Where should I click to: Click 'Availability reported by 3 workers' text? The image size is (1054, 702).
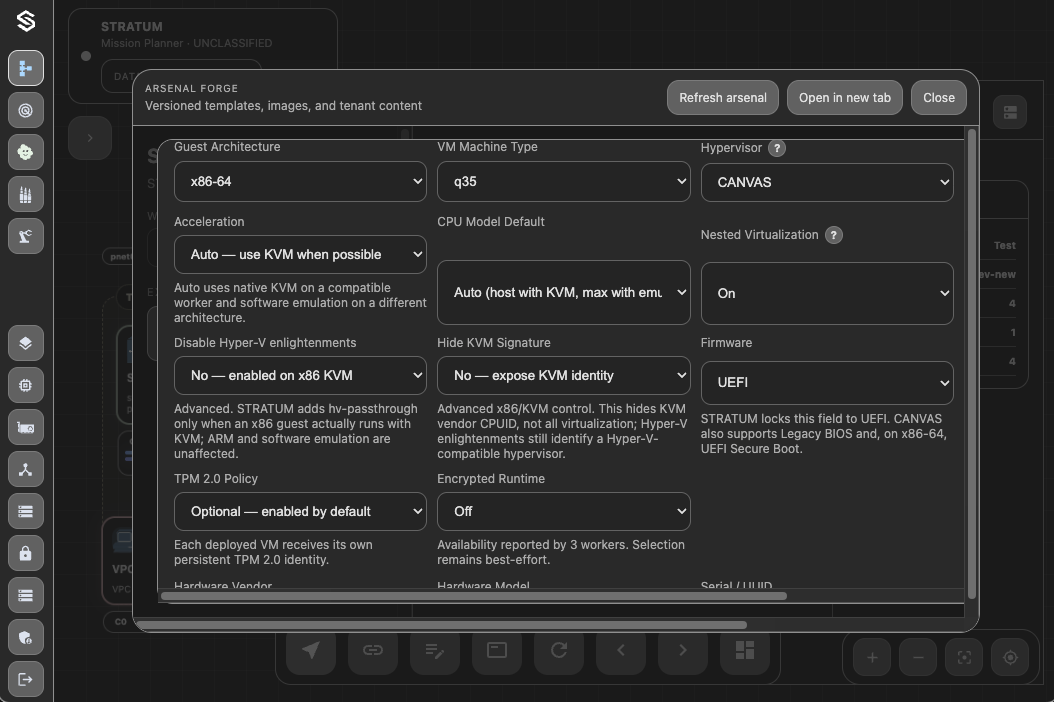coord(561,552)
